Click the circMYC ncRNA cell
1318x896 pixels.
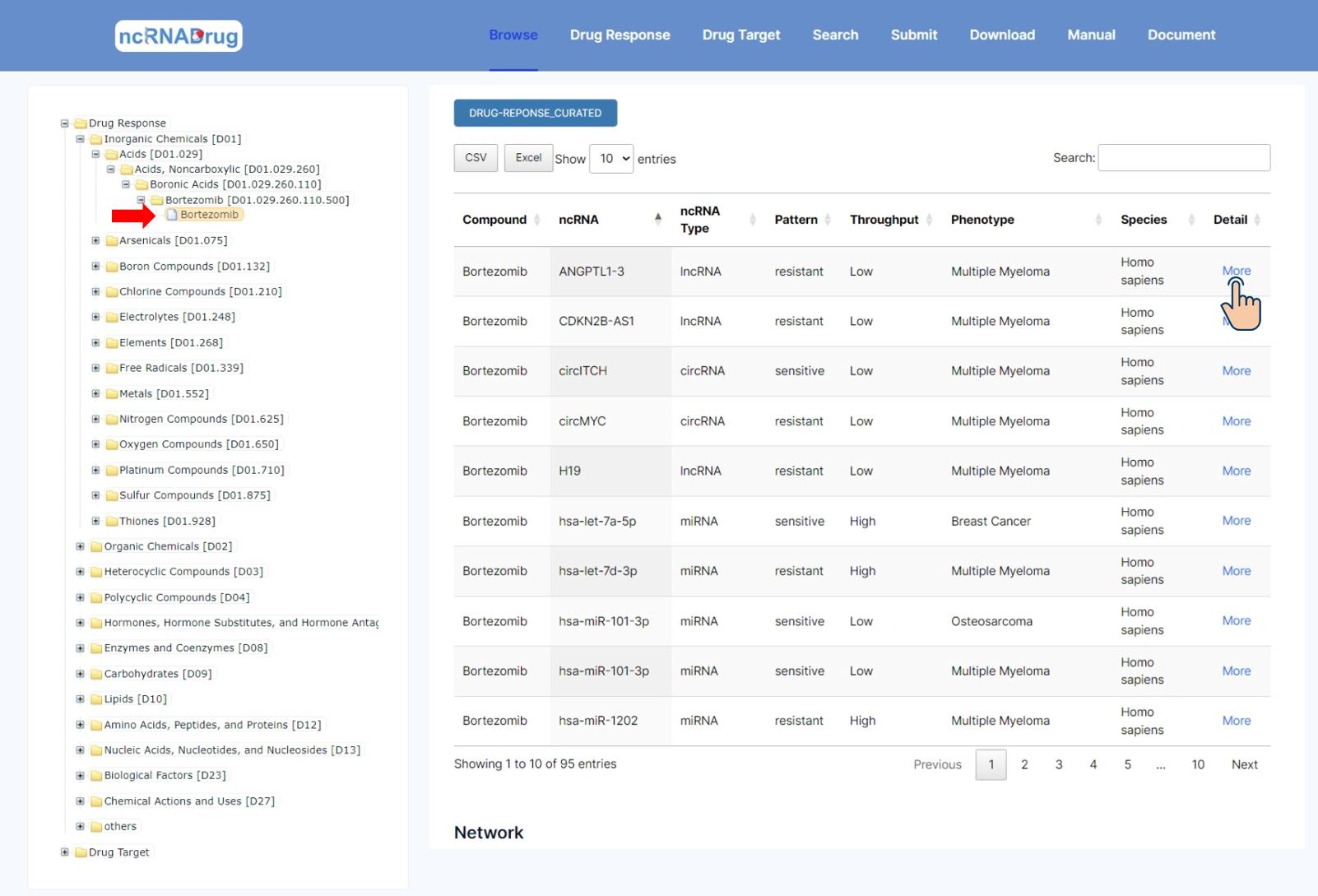[x=582, y=421]
